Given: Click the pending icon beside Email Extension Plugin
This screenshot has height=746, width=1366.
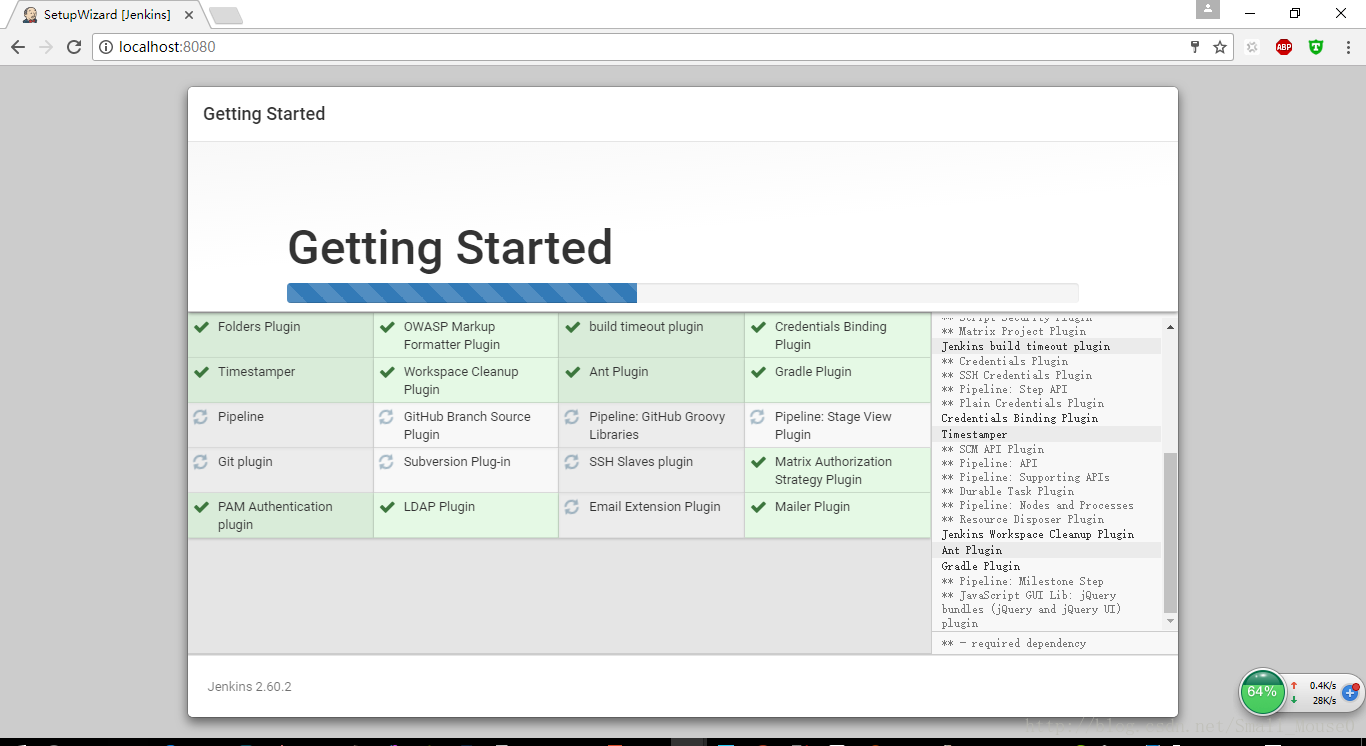Looking at the screenshot, I should [572, 507].
